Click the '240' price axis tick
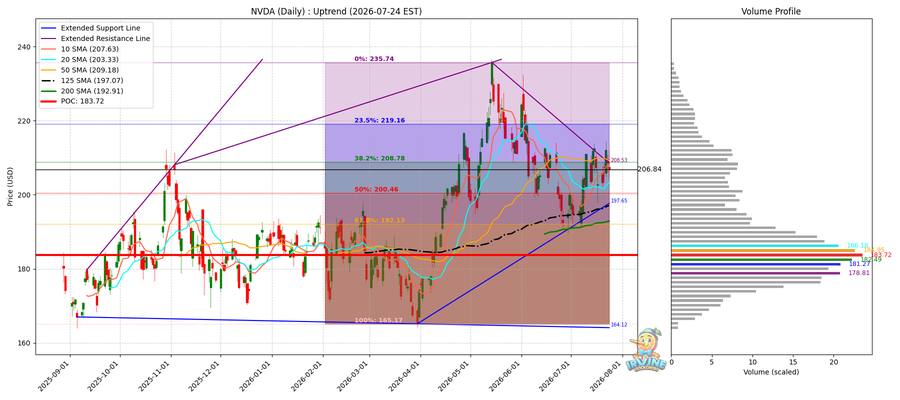The width and height of the screenshot is (900, 400). [24, 46]
